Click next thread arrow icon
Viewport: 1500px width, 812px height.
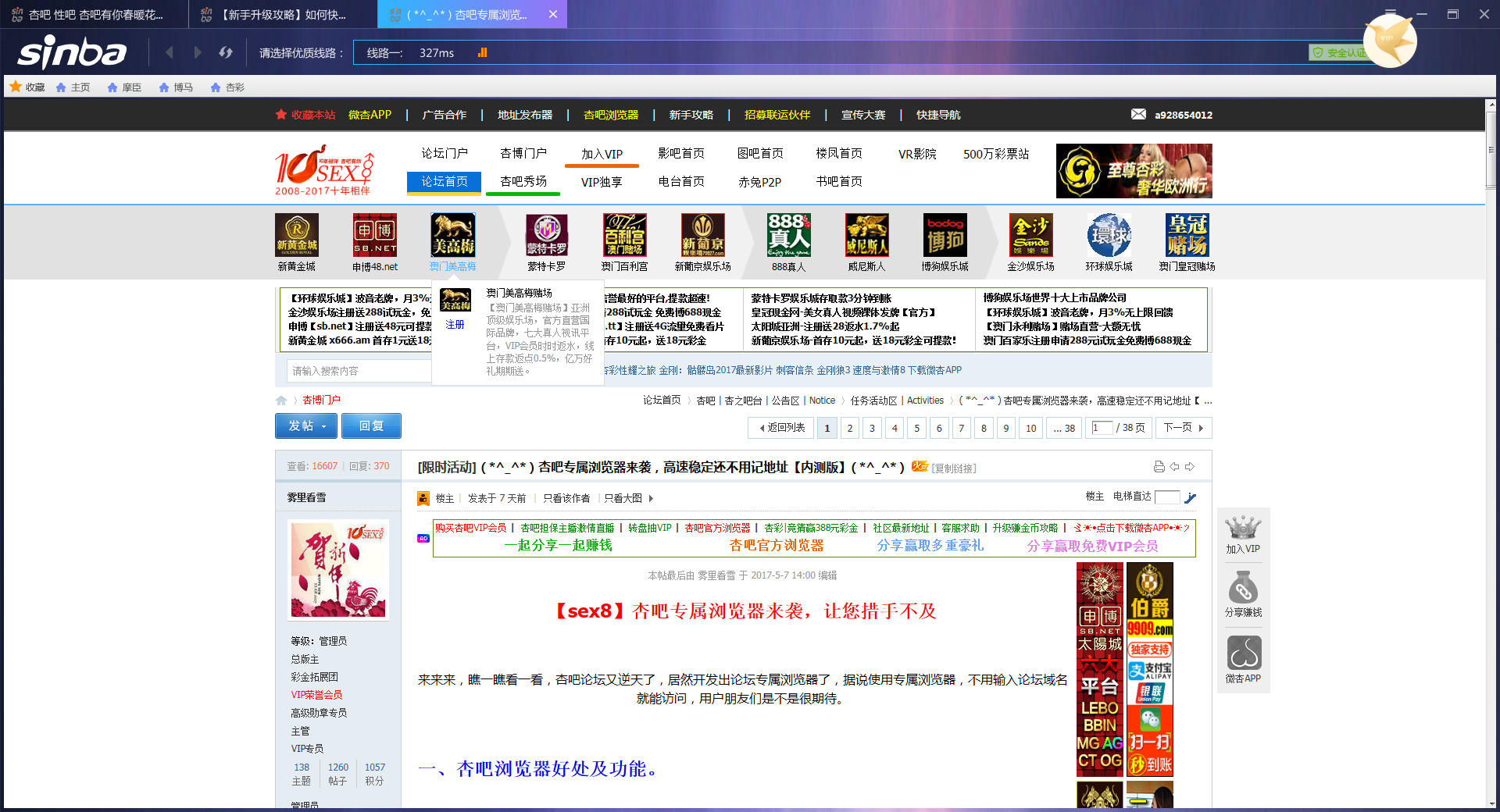coord(1190,467)
